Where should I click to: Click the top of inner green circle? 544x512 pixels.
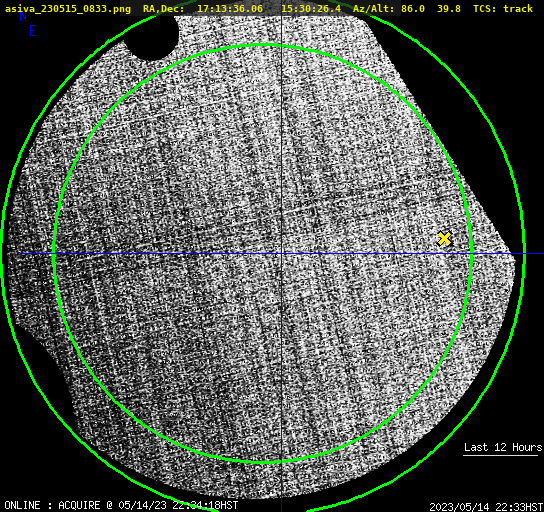264,45
